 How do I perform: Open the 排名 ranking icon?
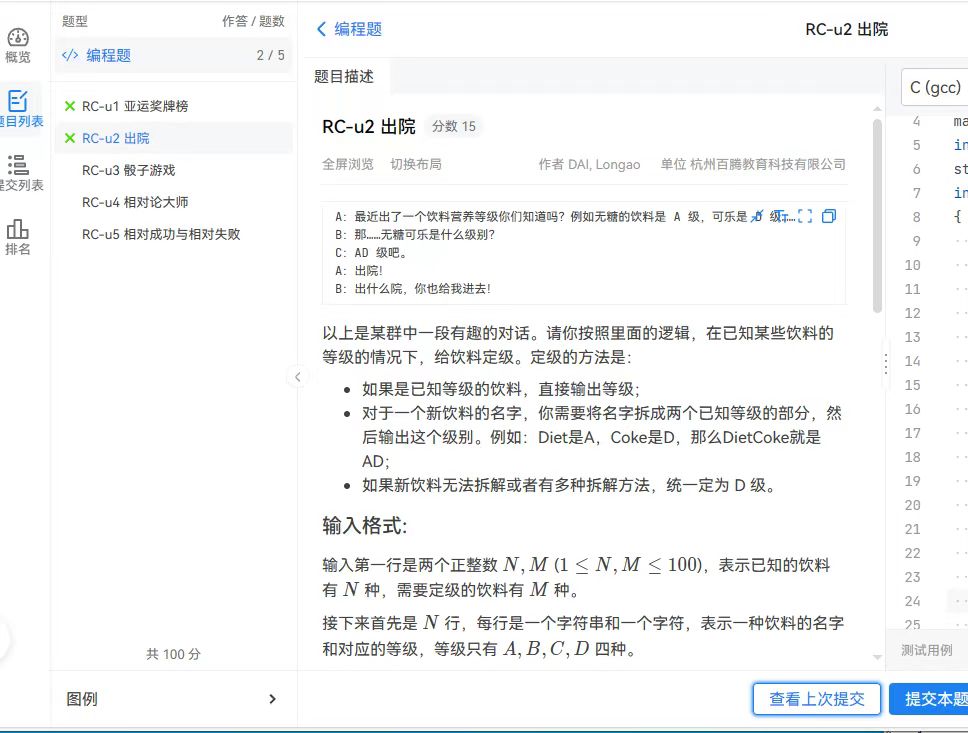tap(18, 237)
